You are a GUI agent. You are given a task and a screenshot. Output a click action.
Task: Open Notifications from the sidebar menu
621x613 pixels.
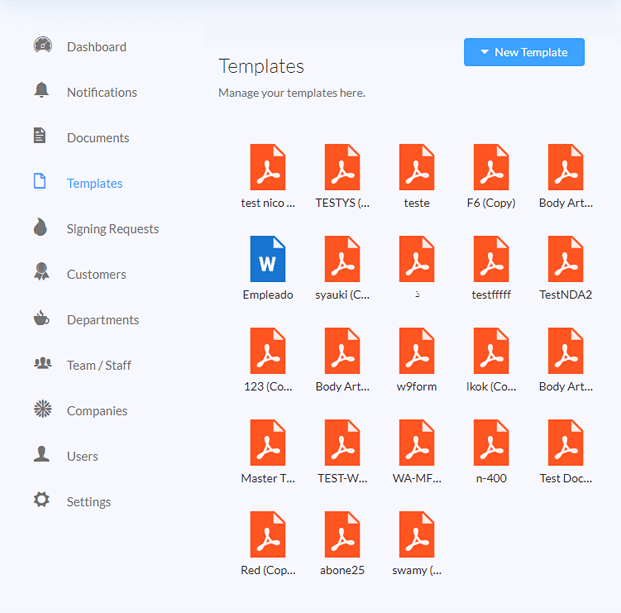(x=102, y=92)
